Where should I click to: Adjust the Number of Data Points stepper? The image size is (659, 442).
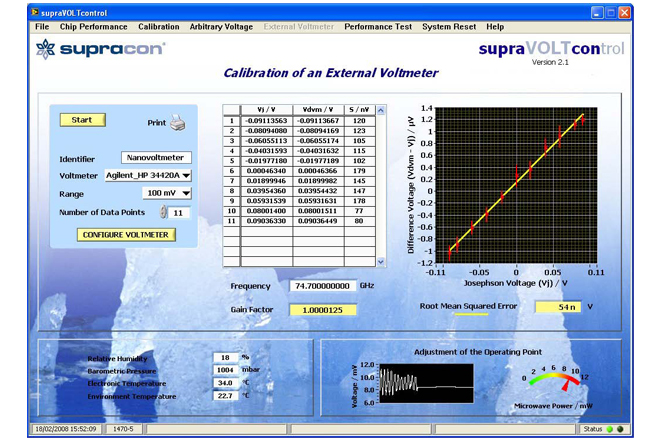[164, 212]
